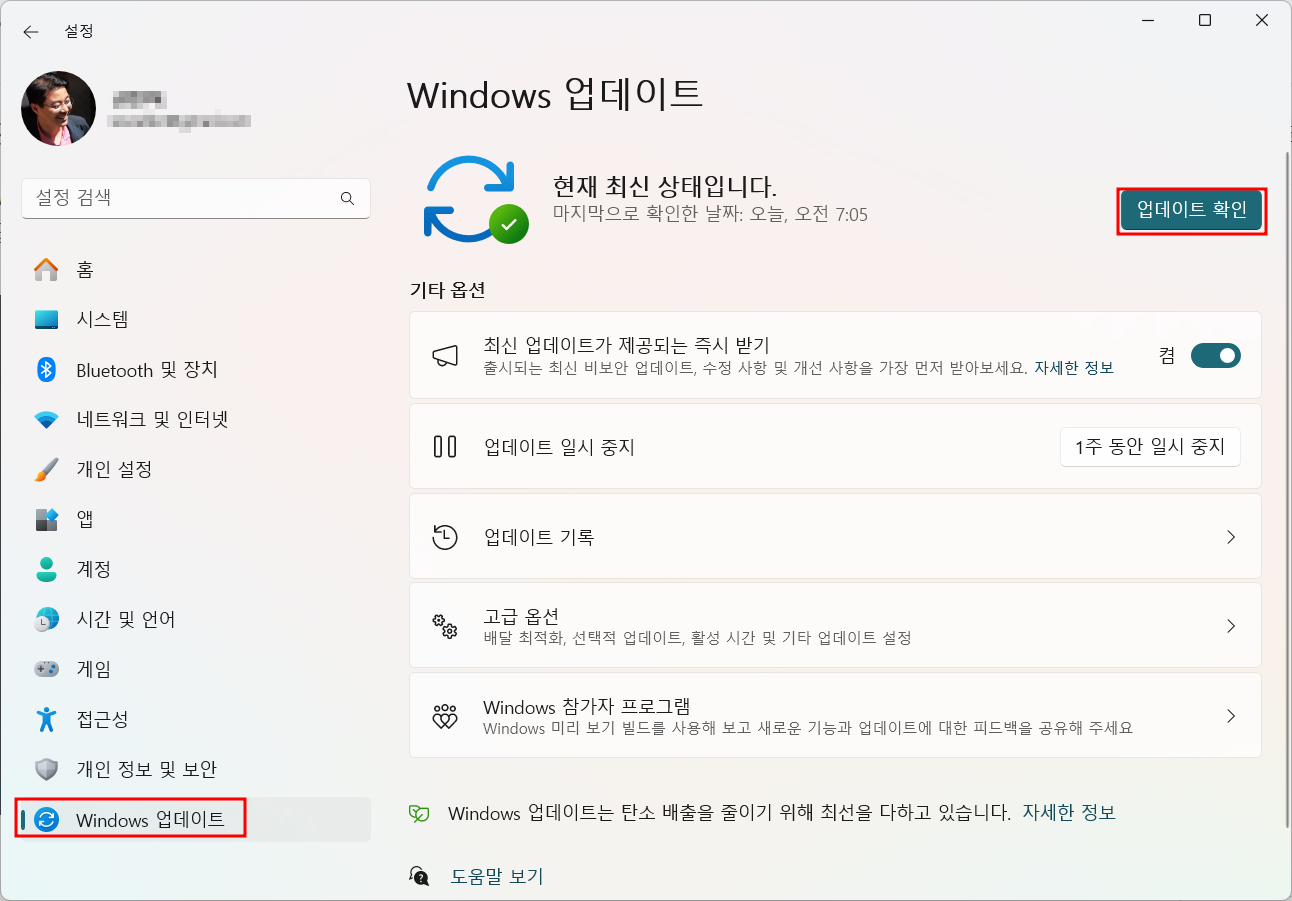Select Windows 업데이트 in the sidebar
Image resolution: width=1292 pixels, height=901 pixels.
pos(196,820)
